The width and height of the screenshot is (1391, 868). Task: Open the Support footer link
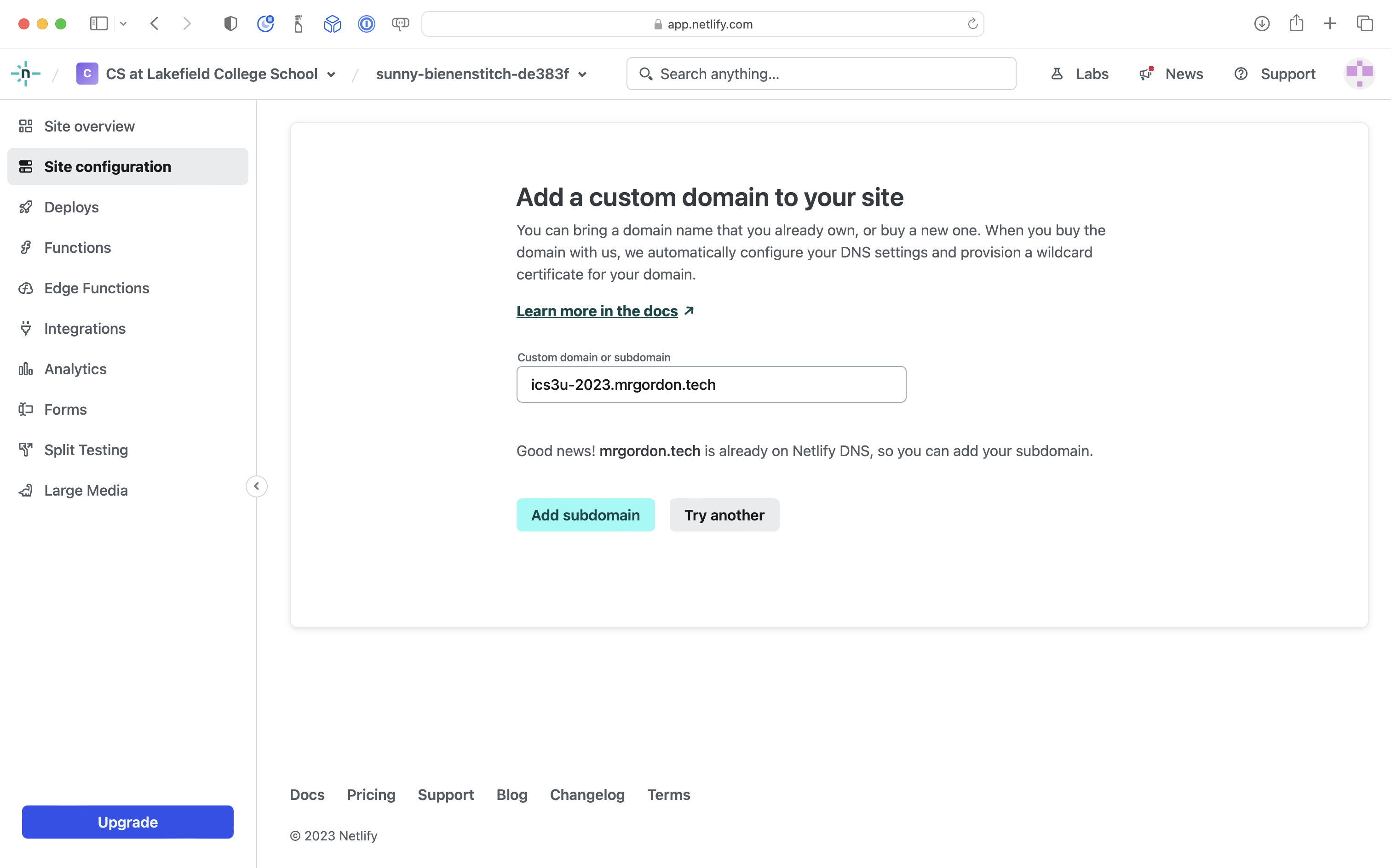pyautogui.click(x=446, y=794)
